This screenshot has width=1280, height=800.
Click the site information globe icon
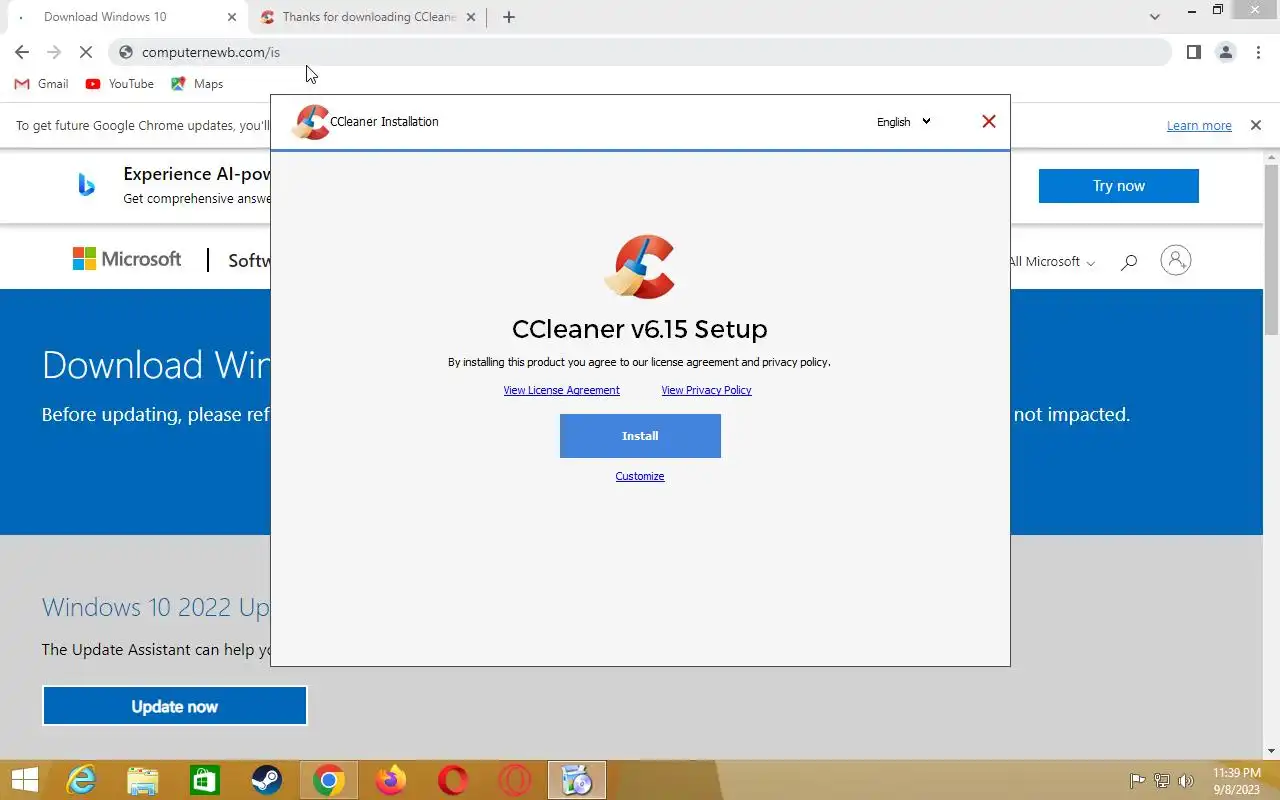(126, 52)
